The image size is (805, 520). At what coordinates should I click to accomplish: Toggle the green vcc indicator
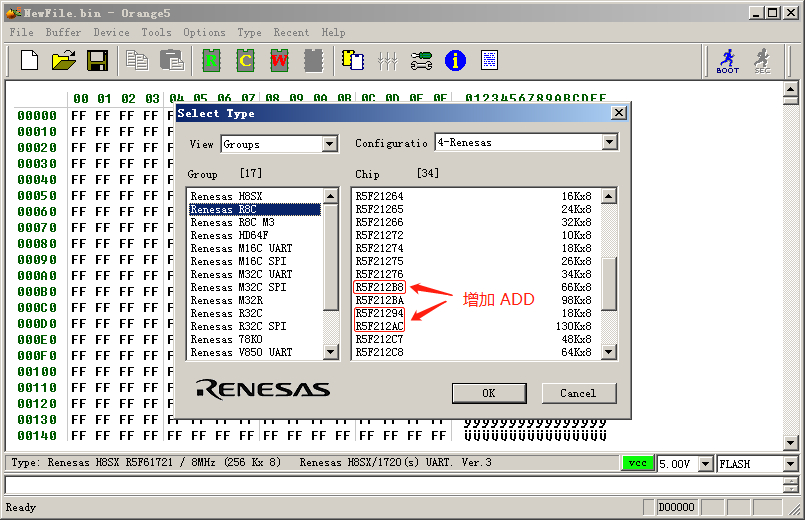click(x=636, y=464)
